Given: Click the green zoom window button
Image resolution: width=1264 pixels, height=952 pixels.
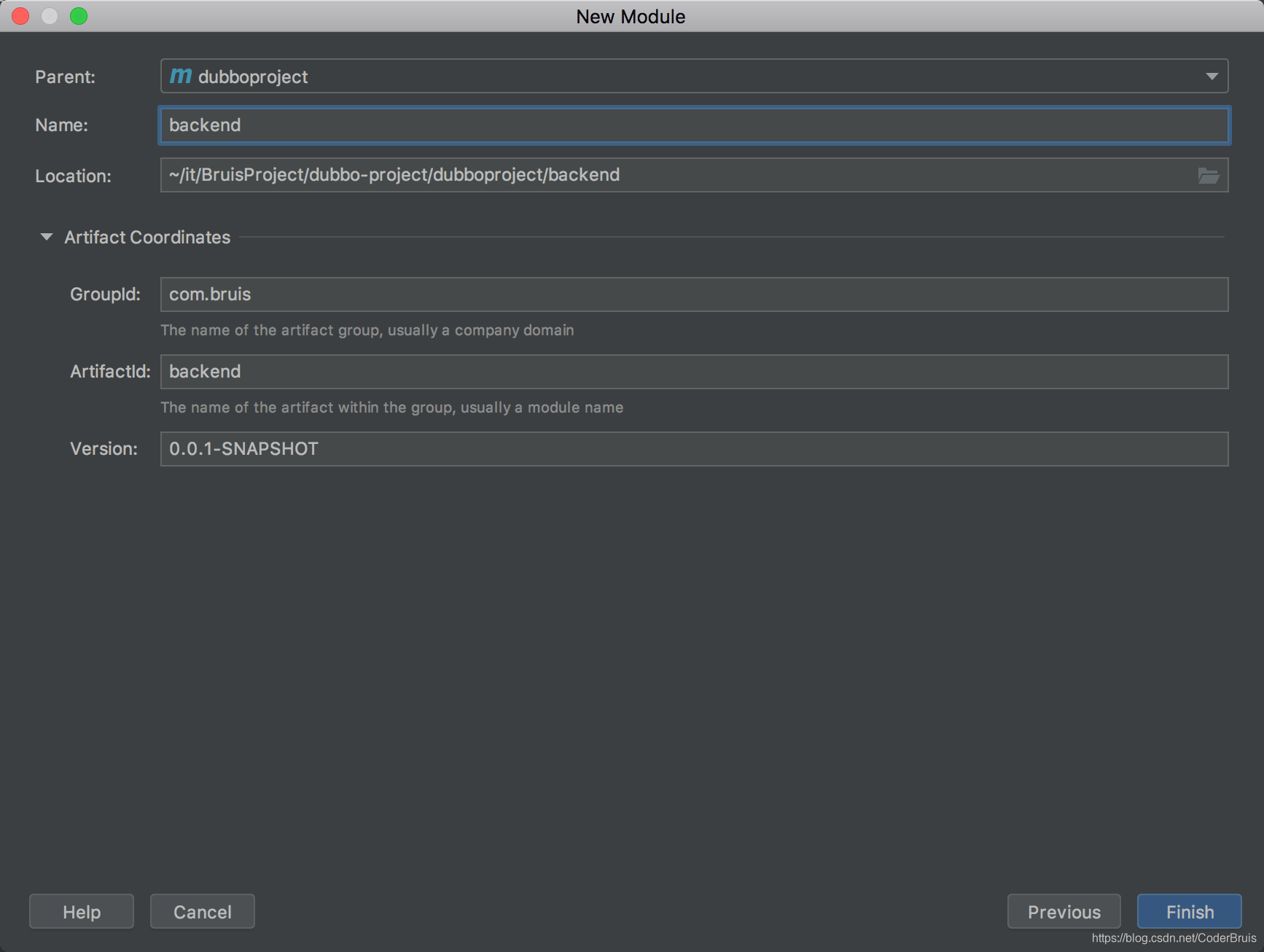Looking at the screenshot, I should point(79,16).
